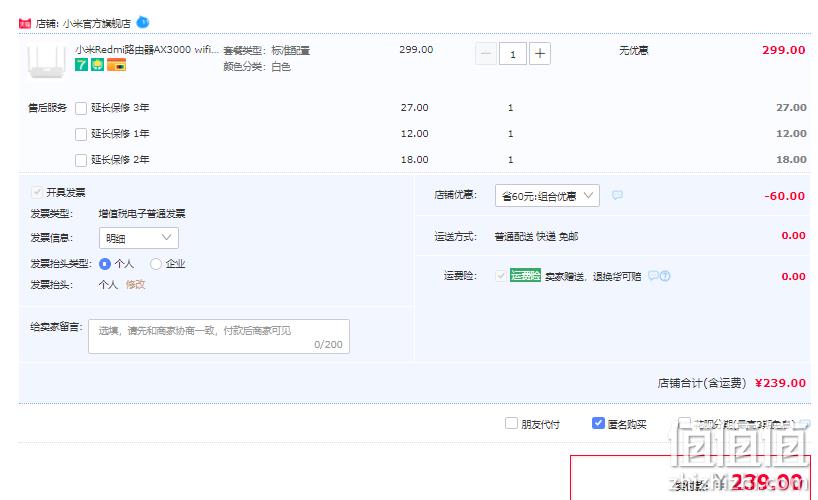818x500 pixels.
Task: Click the 卖家赠送, 退换货可赔 text
Action: (x=593, y=276)
